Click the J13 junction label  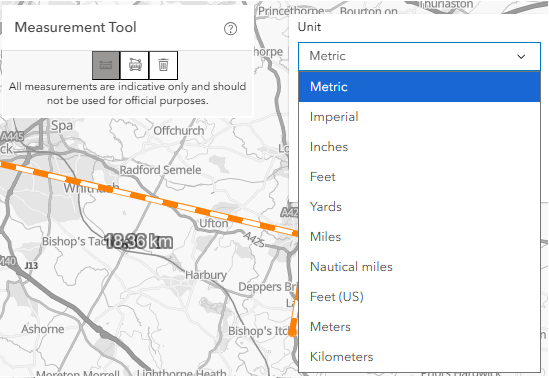click(x=31, y=266)
